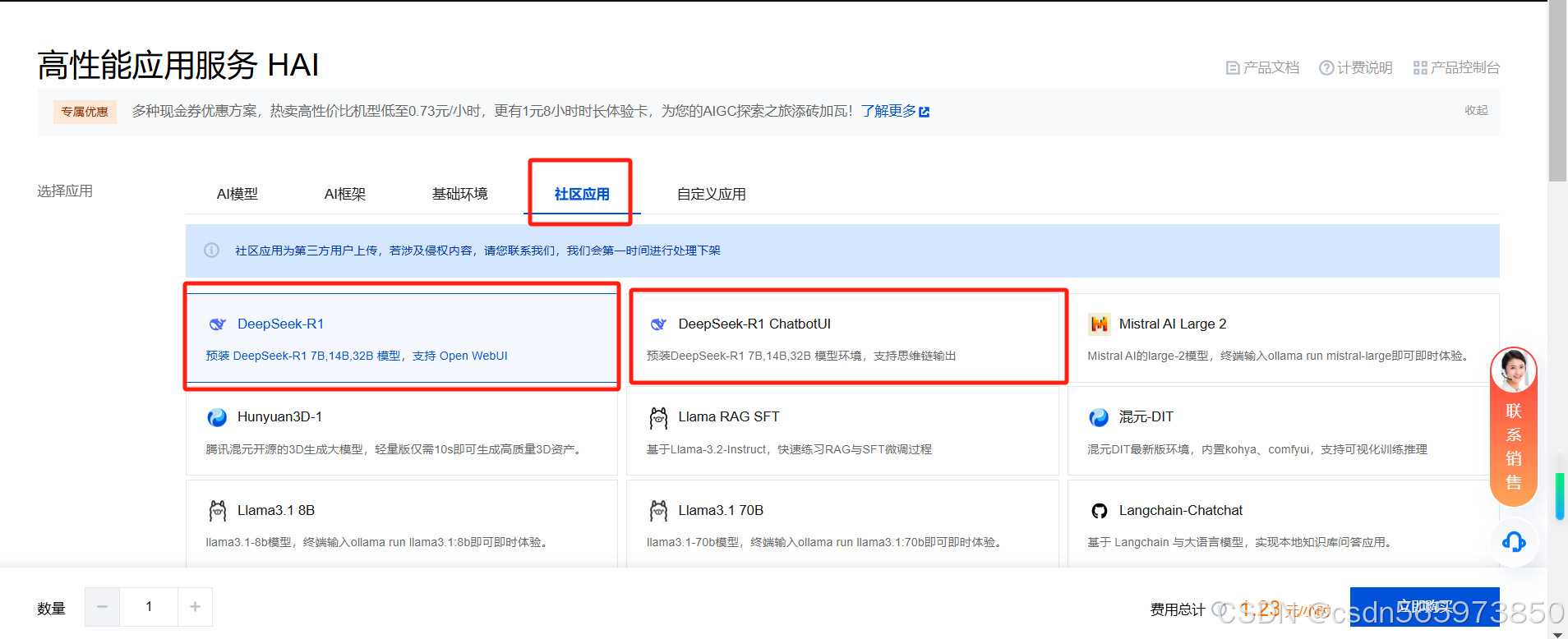Click the 费用总计 label

point(1177,609)
